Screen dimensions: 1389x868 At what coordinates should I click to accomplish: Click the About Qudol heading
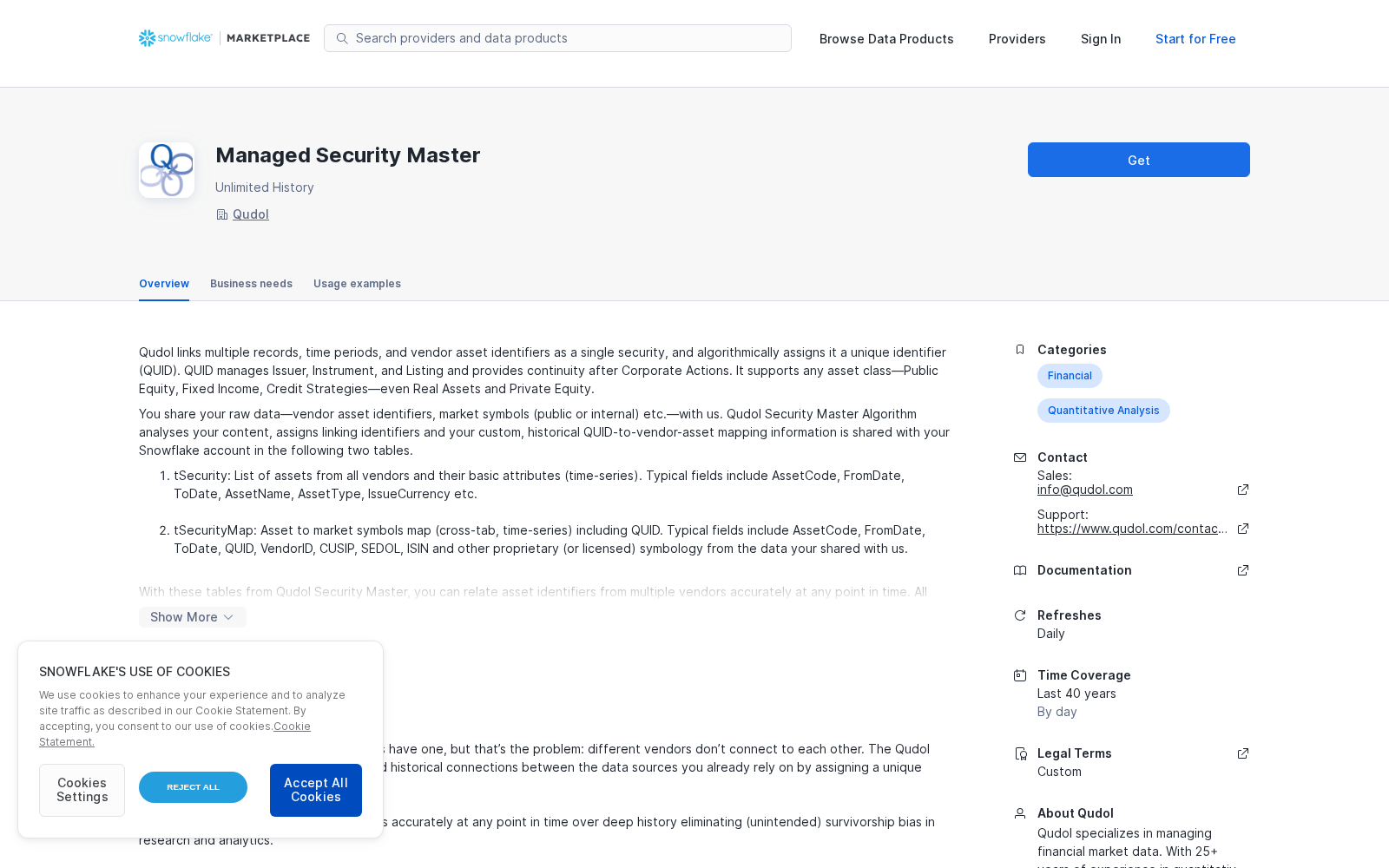pyautogui.click(x=1076, y=813)
